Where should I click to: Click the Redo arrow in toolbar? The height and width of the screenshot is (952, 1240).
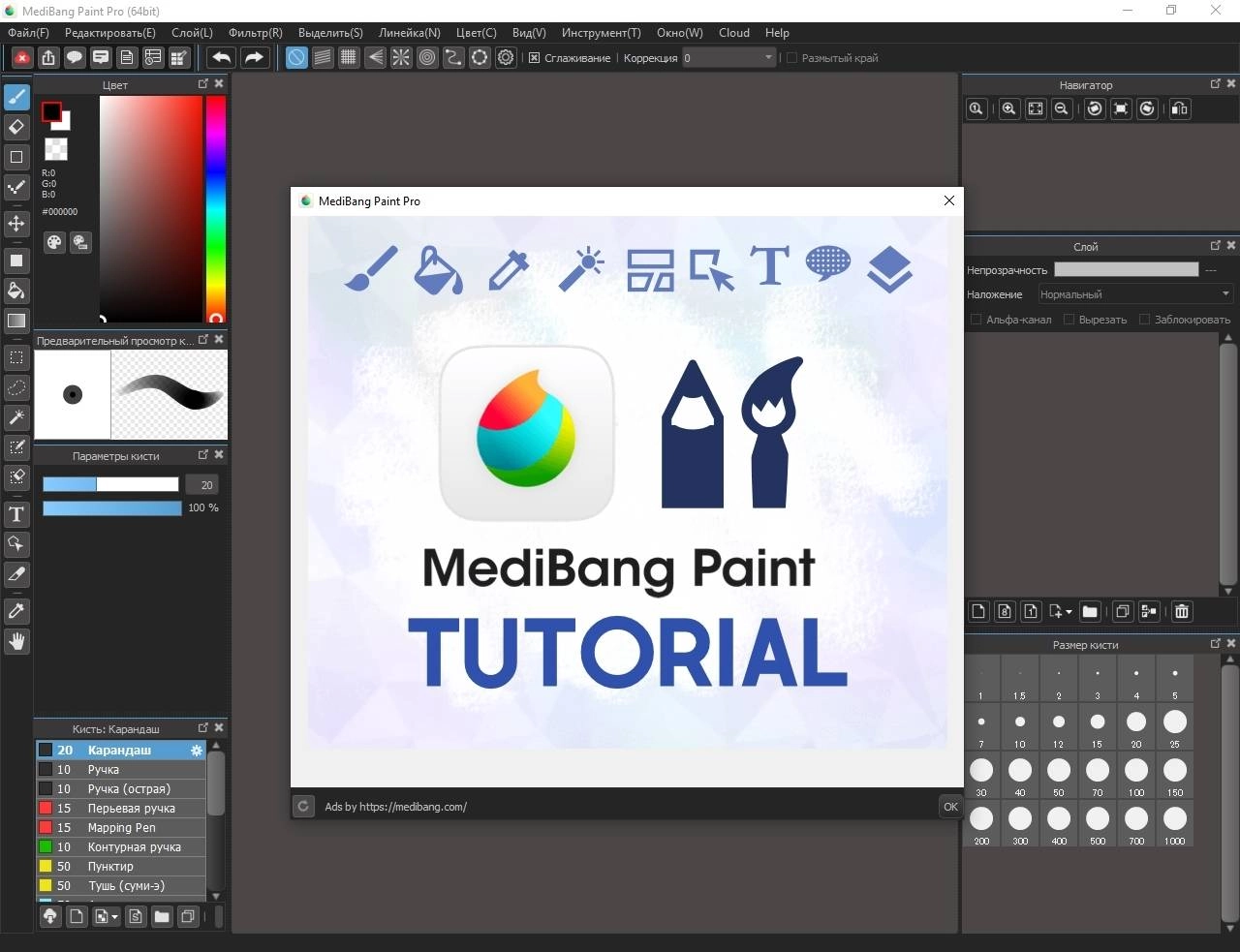coord(254,58)
